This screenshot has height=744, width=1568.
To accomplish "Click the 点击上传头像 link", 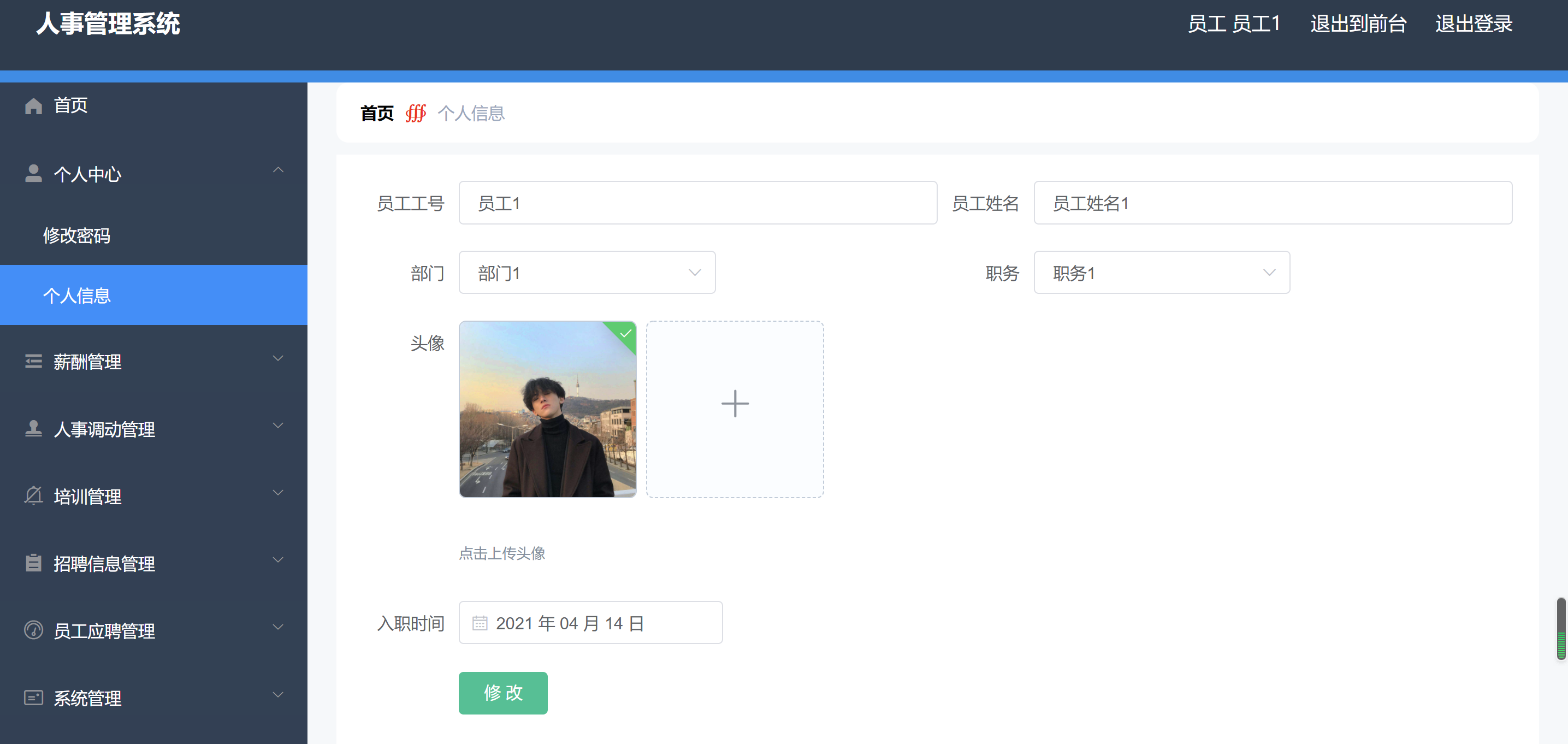I will 501,553.
